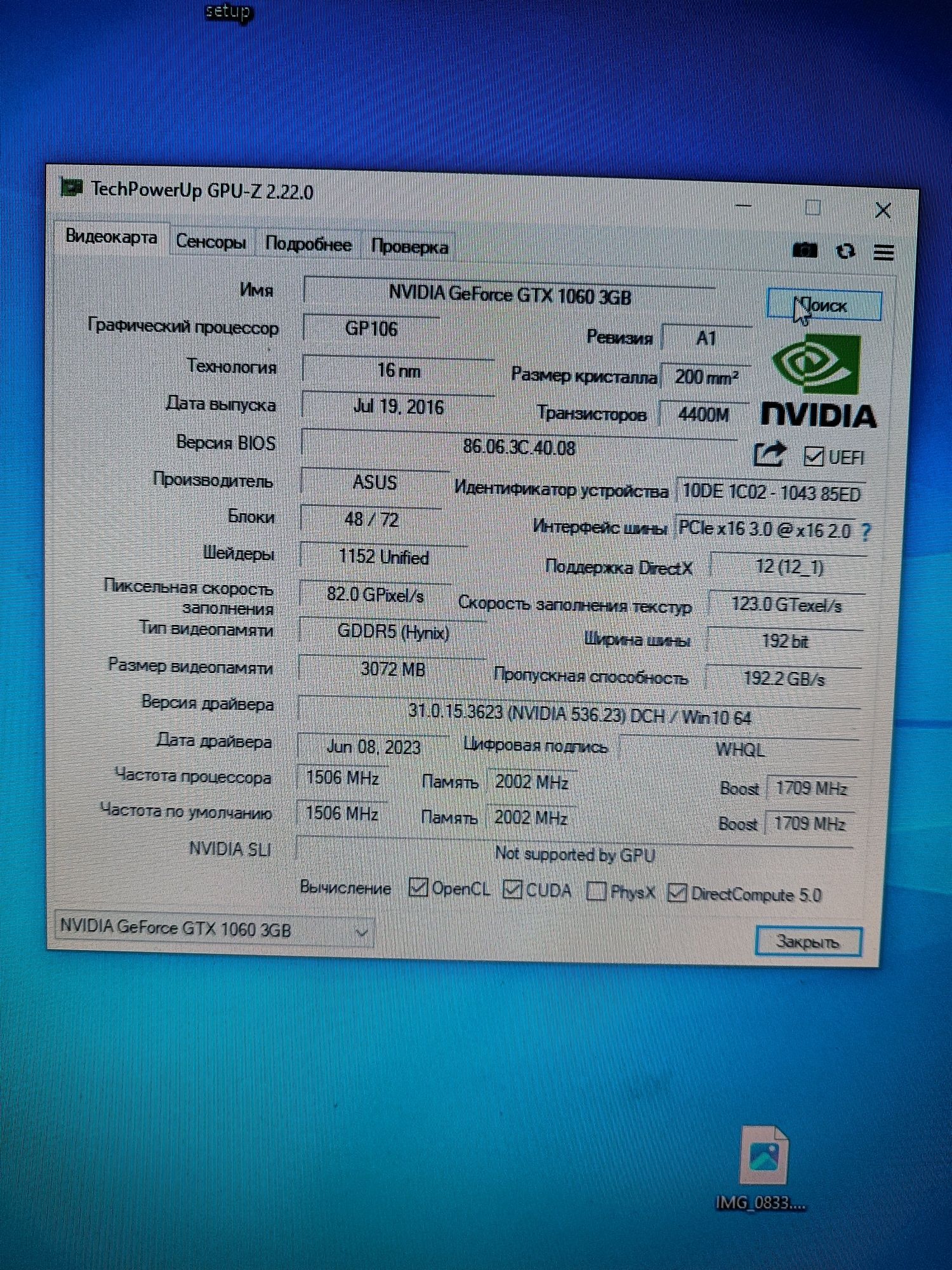This screenshot has width=952, height=1270.
Task: Click the Not supported by GPU SLI field
Action: tap(574, 855)
